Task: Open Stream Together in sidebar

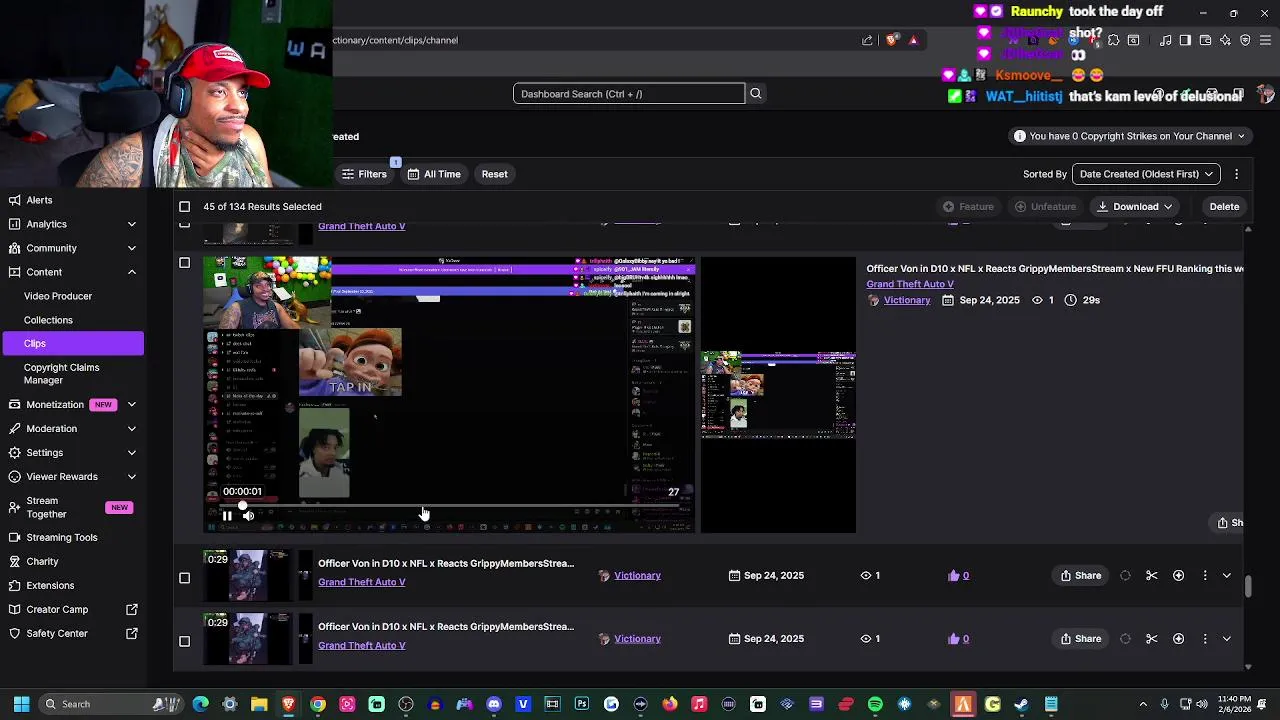Action: point(46,507)
